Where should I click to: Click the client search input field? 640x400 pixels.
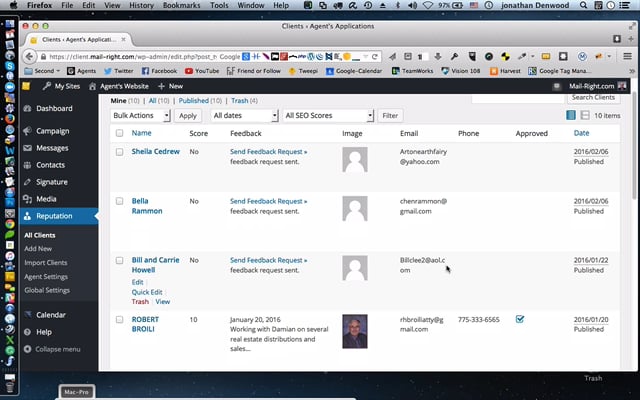(x=518, y=98)
